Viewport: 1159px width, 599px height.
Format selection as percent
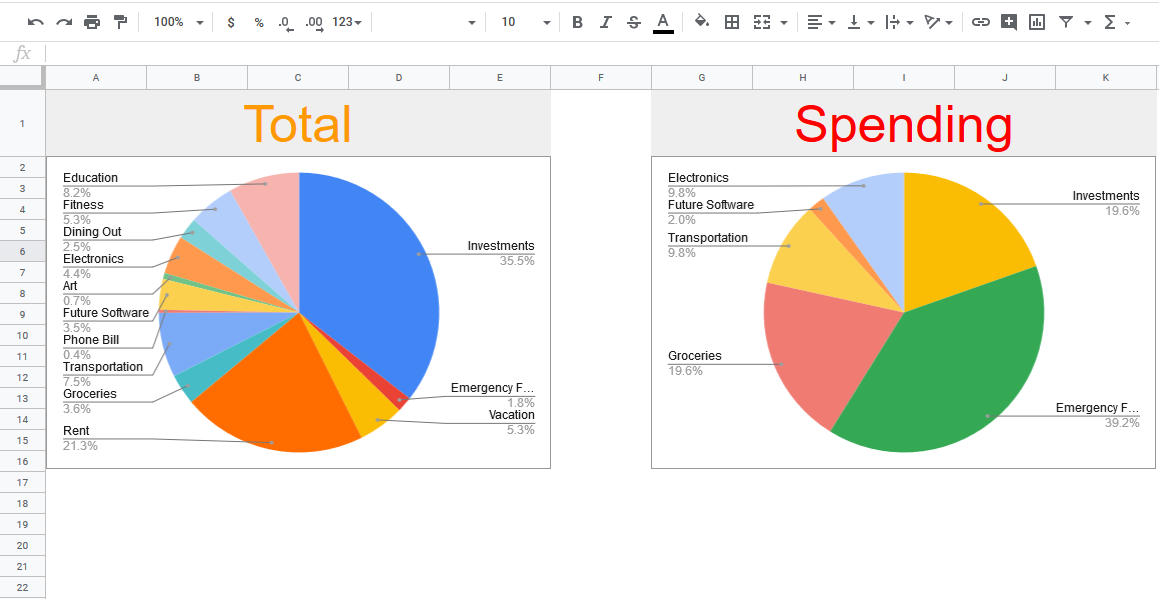259,21
